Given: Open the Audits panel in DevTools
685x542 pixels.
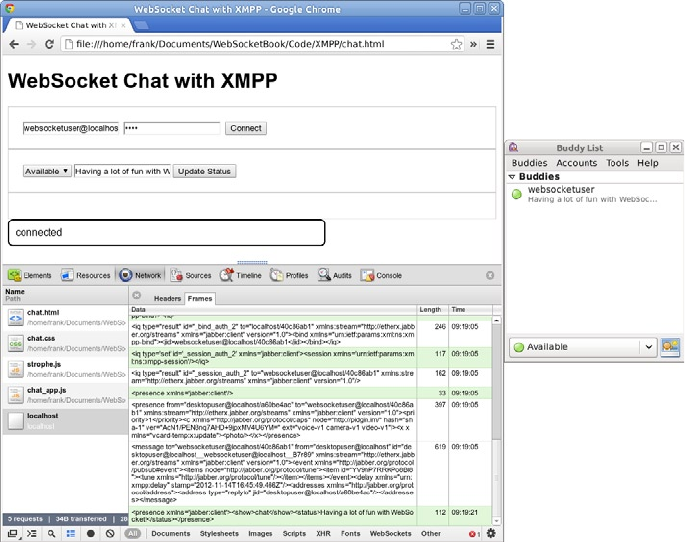Looking at the screenshot, I should (335, 275).
